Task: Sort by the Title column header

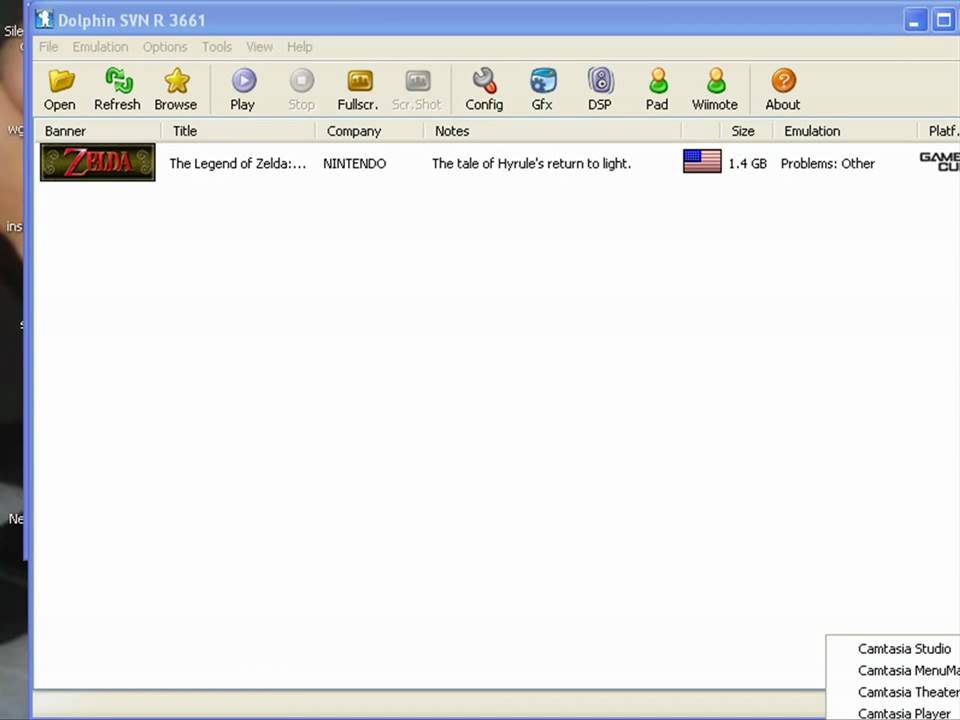Action: (x=238, y=131)
